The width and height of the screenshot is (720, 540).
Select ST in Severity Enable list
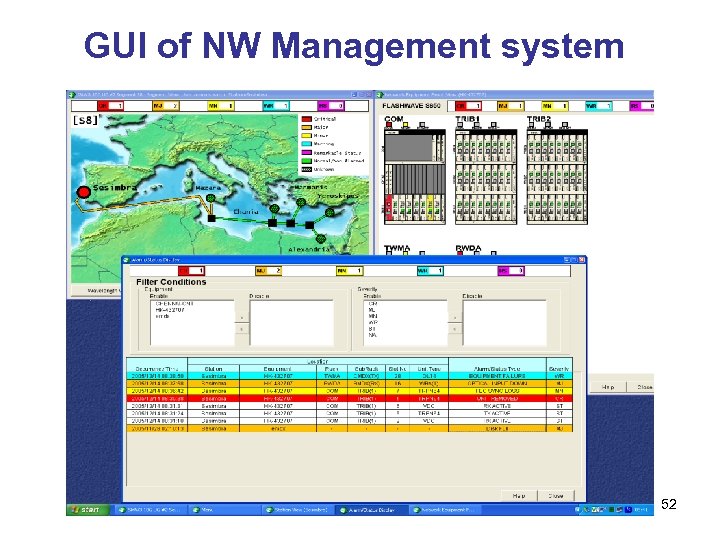(x=372, y=329)
